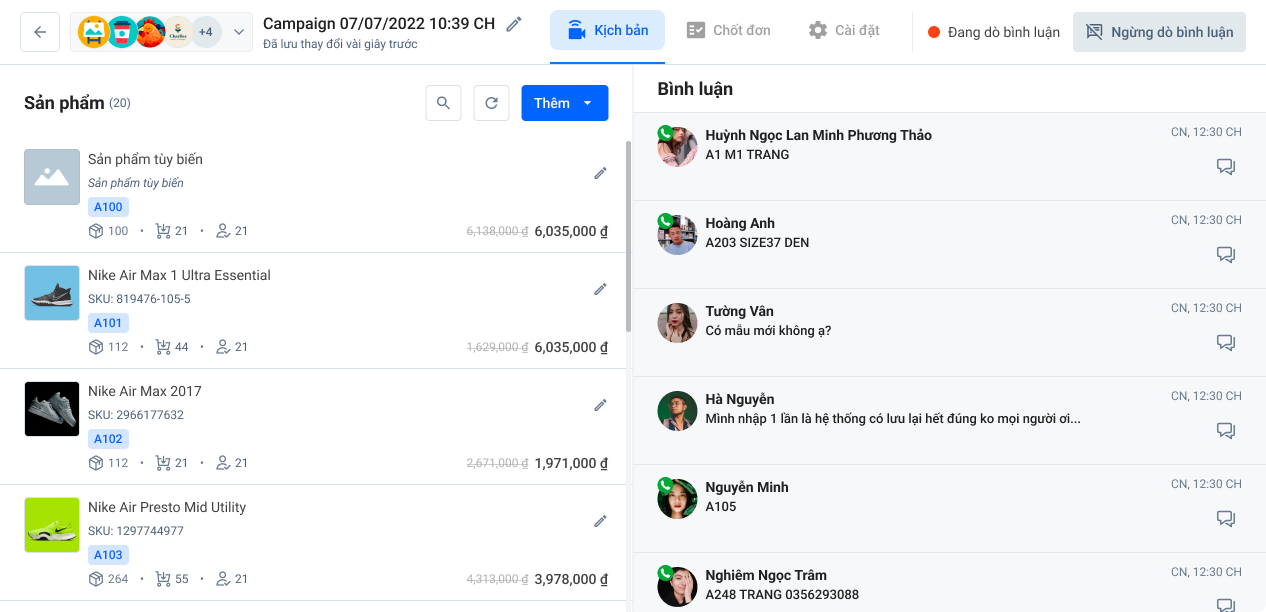Click the product list scrollbar
Viewport: 1266px width, 612px height.
click(628, 236)
